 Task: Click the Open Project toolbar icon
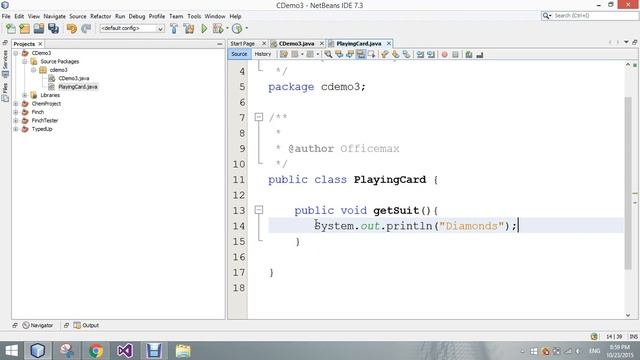click(x=39, y=29)
